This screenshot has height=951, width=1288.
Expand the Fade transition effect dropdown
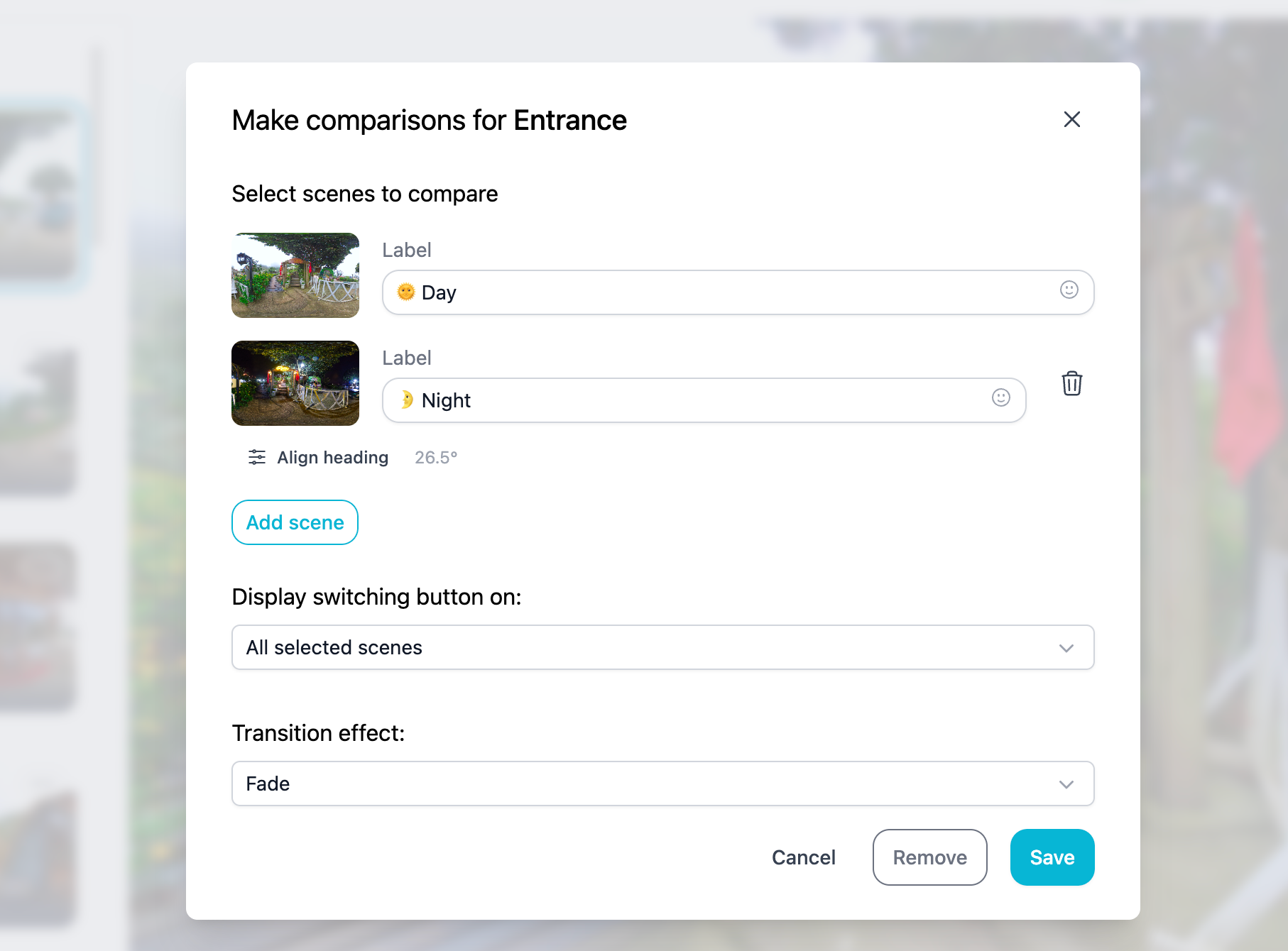[662, 784]
